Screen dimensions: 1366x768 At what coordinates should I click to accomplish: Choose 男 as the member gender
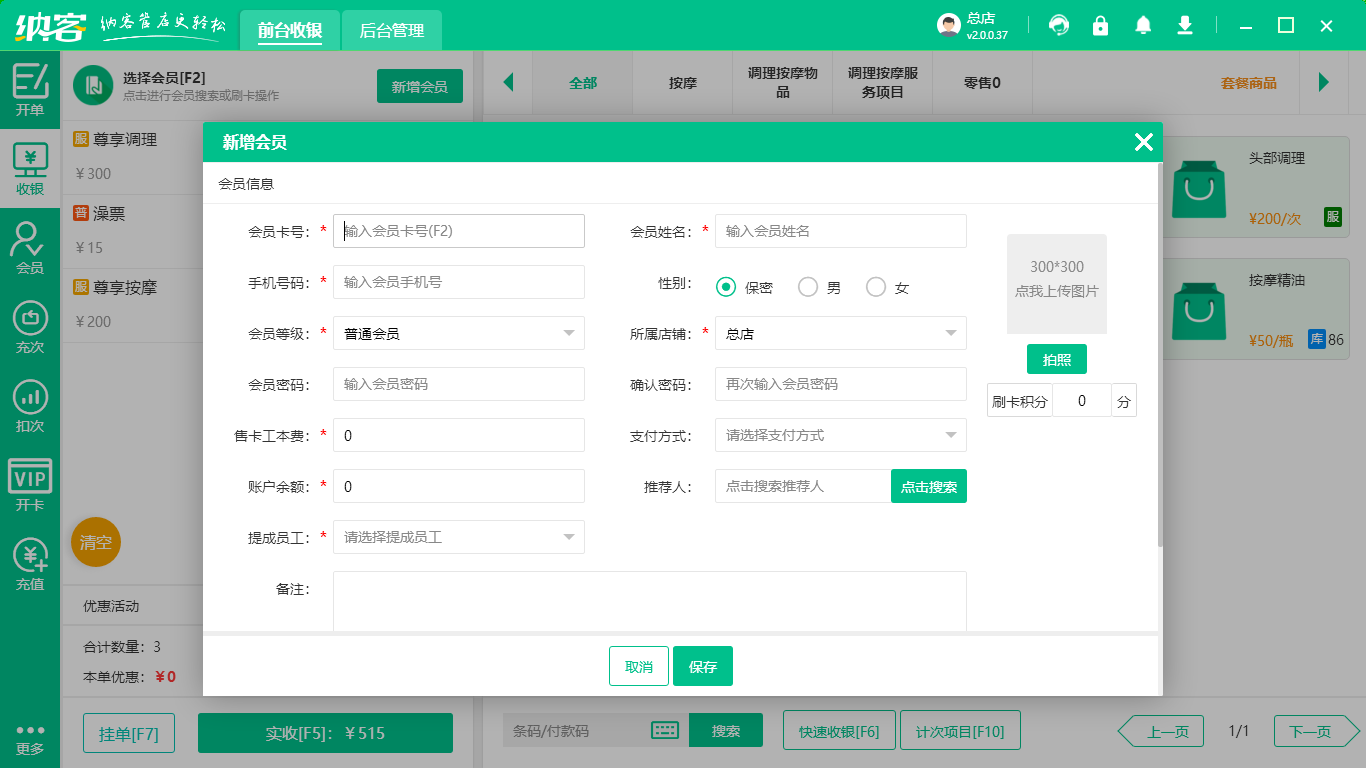[x=808, y=287]
